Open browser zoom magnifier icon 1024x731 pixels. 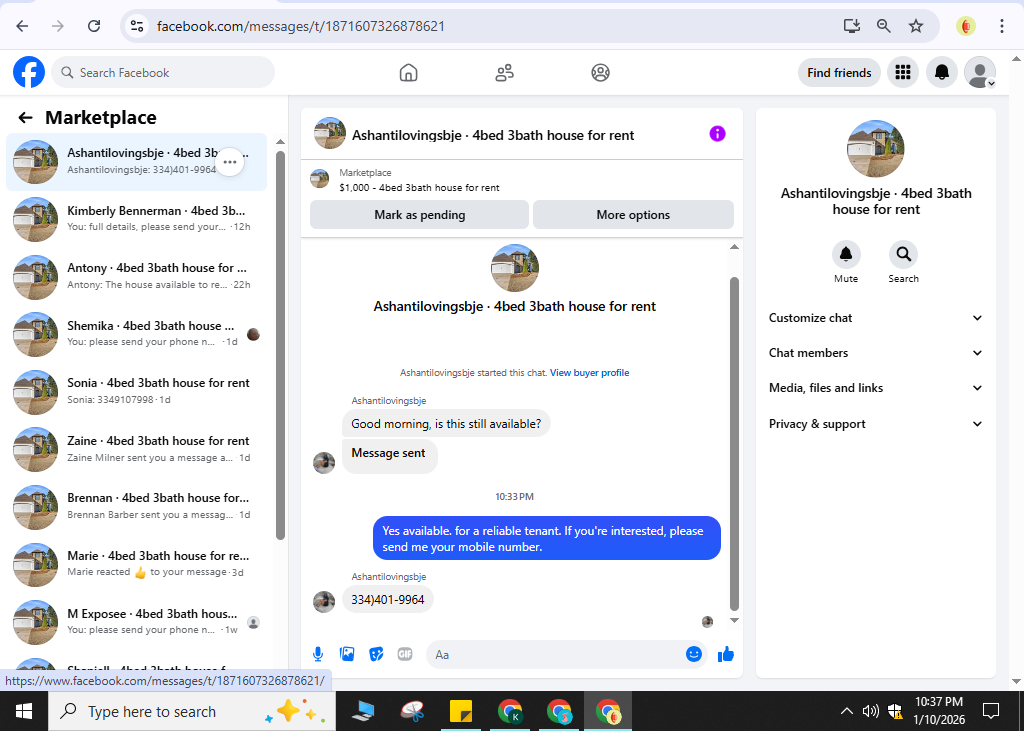tap(884, 25)
